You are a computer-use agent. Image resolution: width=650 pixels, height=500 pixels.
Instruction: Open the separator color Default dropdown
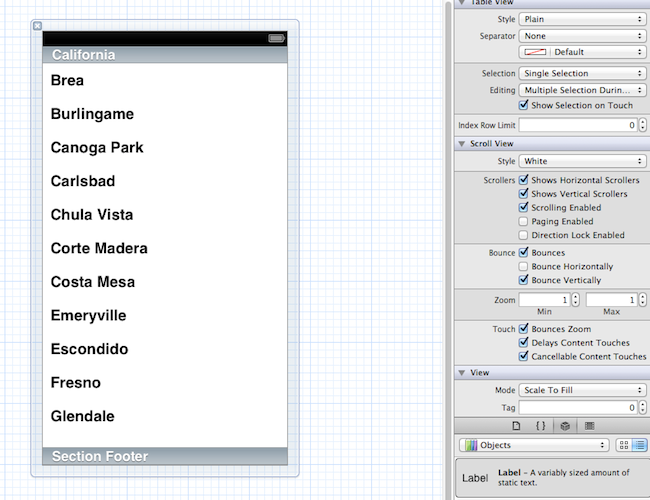[582, 52]
